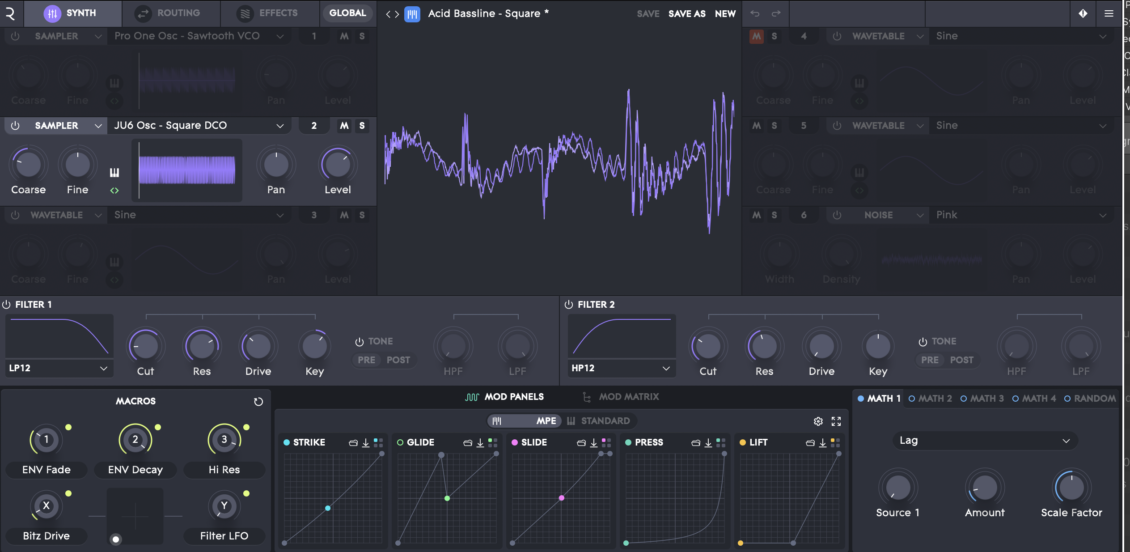
Task: Open the STRIKE panel color grid icon
Action: pos(378,442)
